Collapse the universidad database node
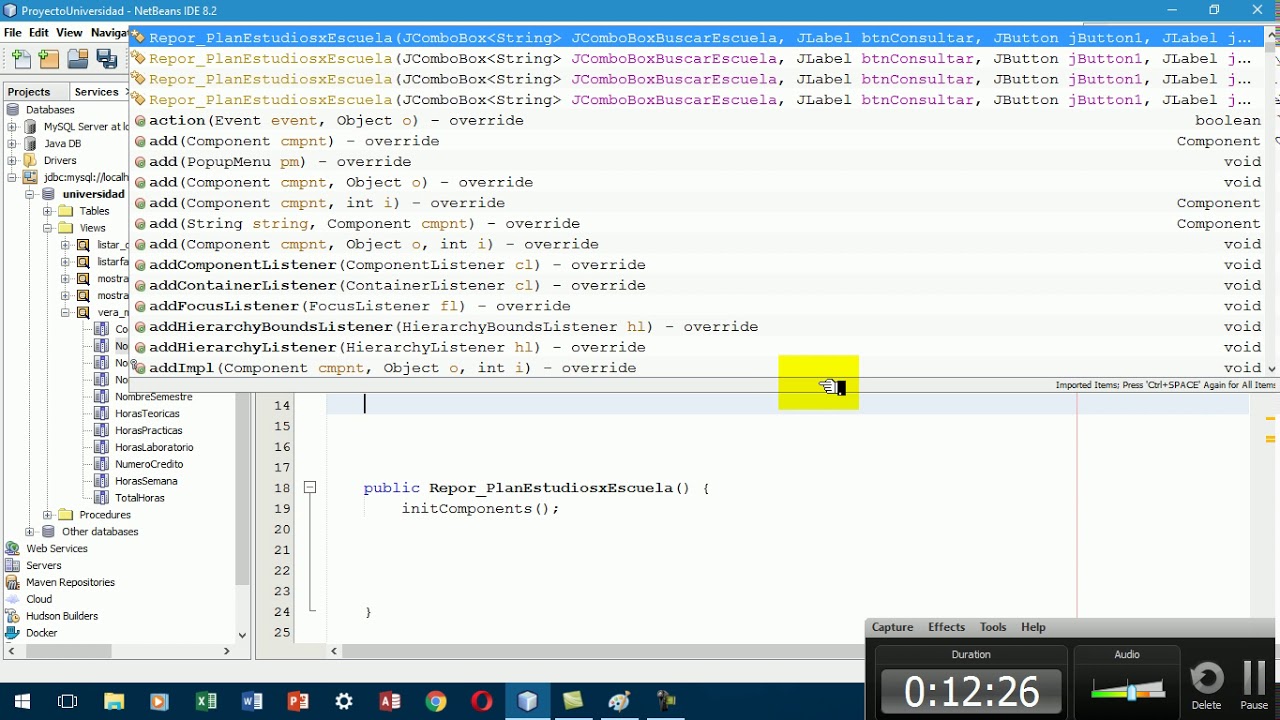Viewport: 1280px width, 720px height. (29, 194)
